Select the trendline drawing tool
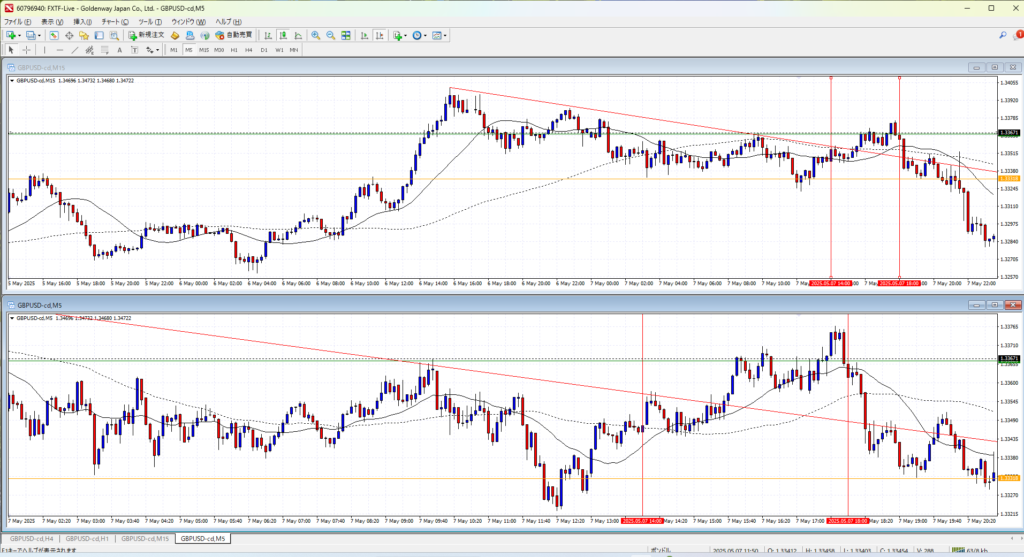1024x557 pixels. coord(75,49)
